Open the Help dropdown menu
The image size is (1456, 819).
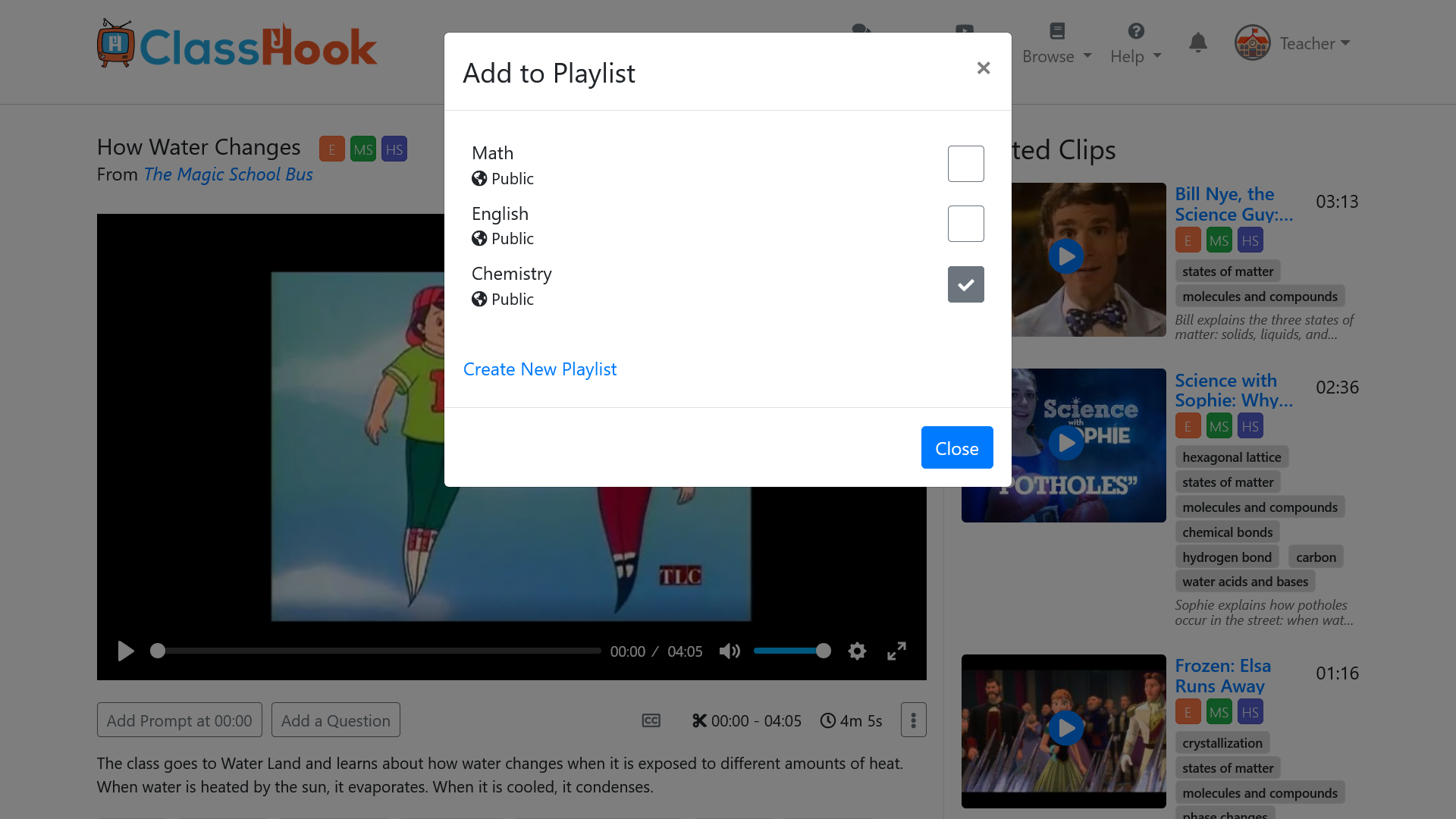point(1136,57)
